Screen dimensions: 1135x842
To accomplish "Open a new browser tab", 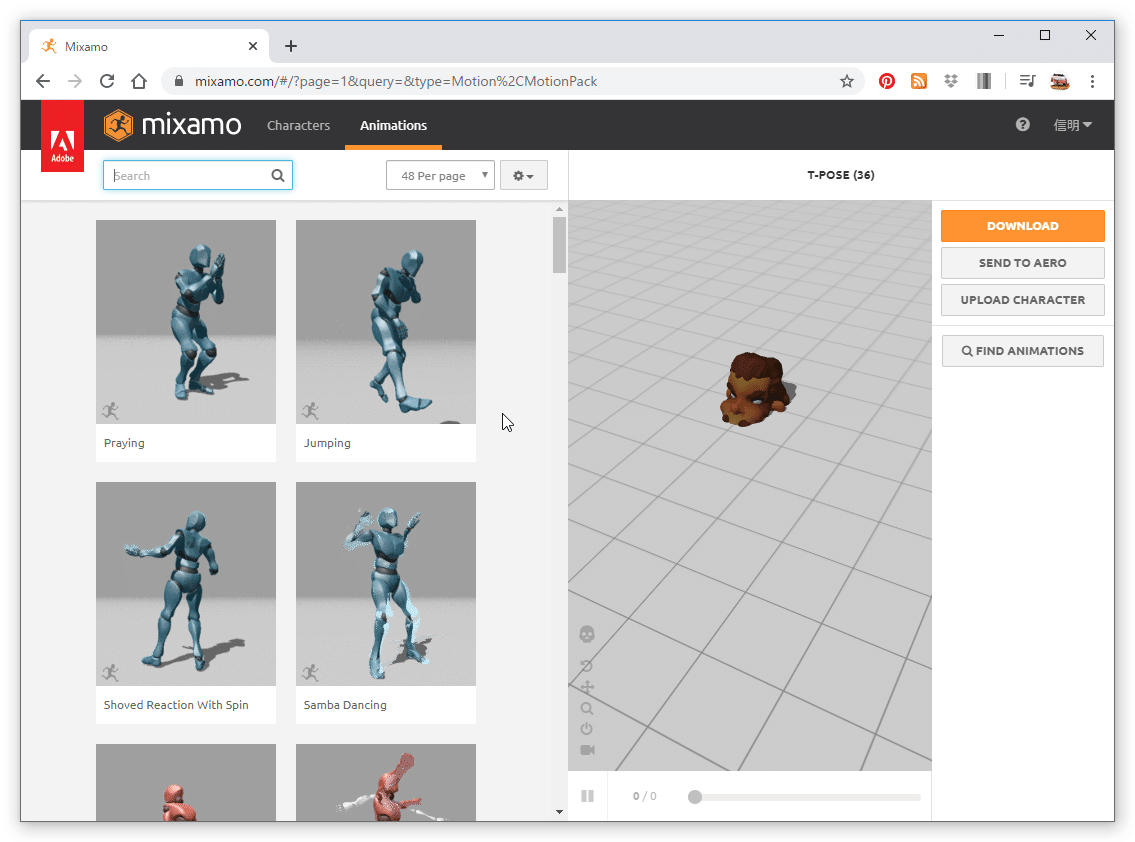I will coord(291,46).
